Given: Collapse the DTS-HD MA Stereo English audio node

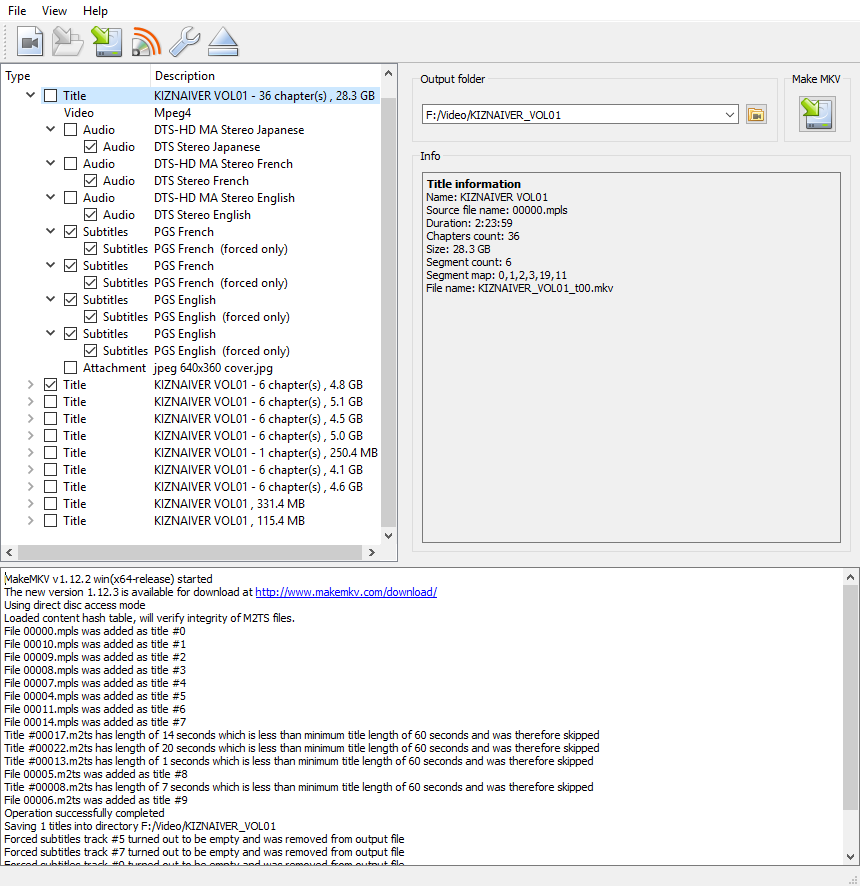Looking at the screenshot, I should coord(50,198).
